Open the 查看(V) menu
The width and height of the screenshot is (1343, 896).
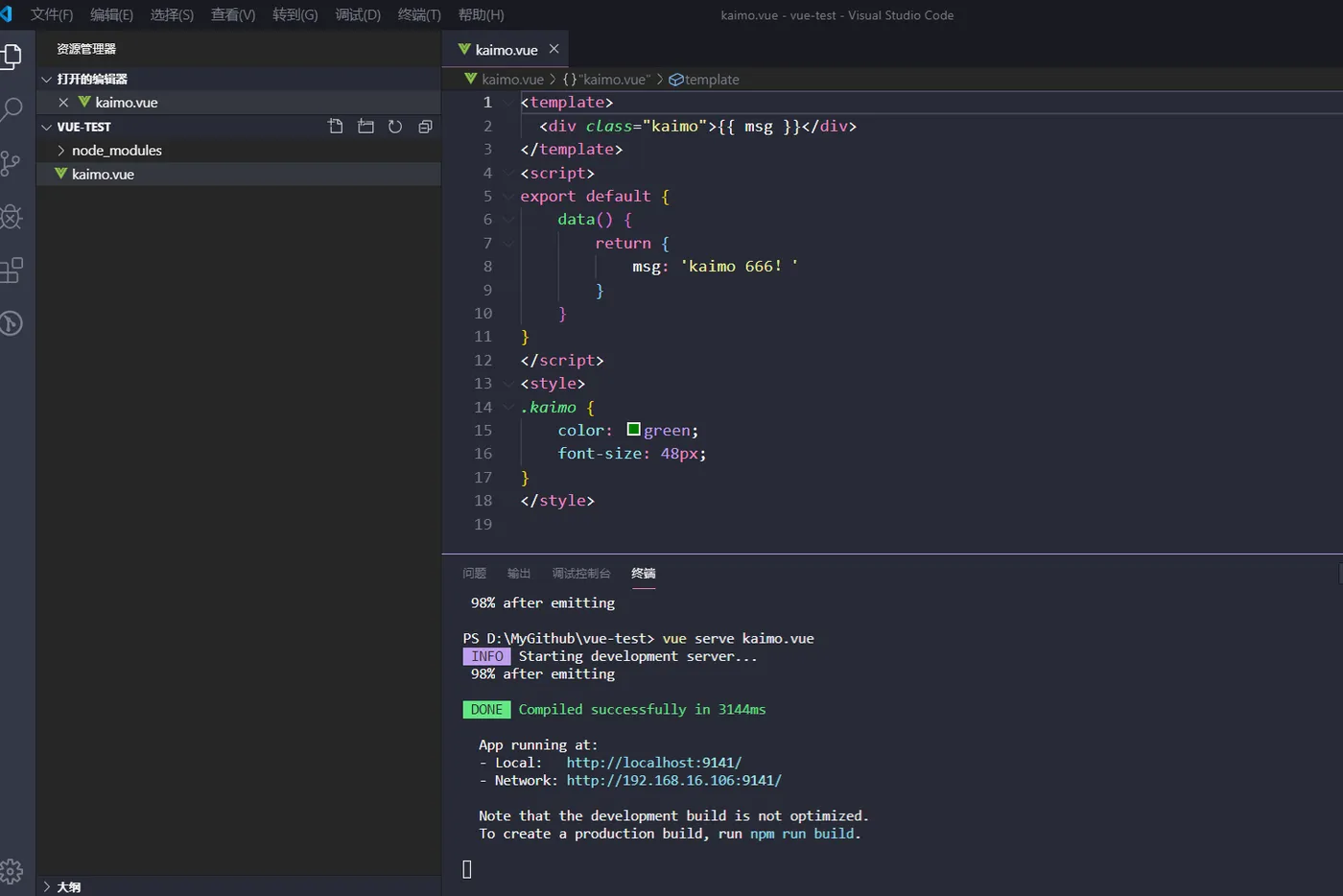click(233, 14)
